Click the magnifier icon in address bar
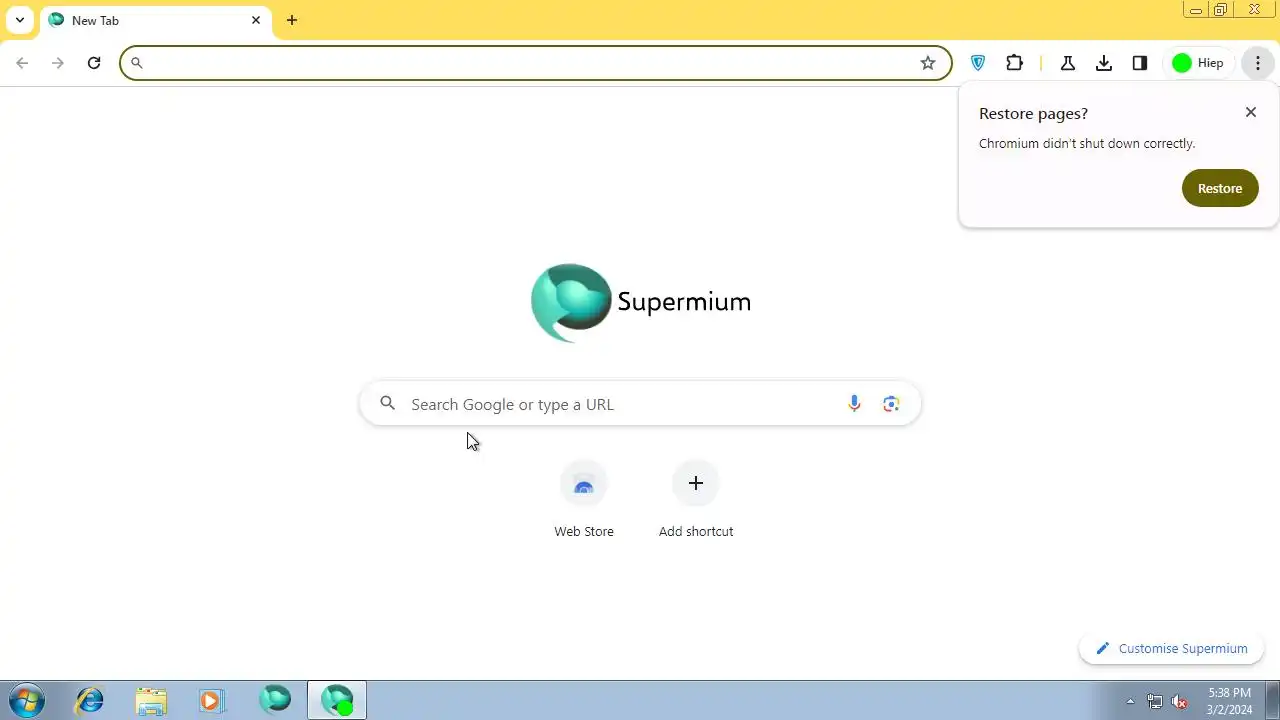Screen dimensions: 1280x720 (x=137, y=63)
